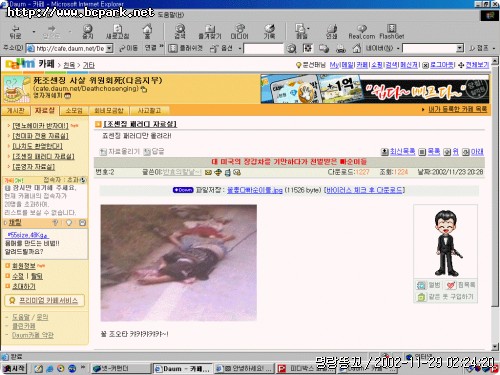This screenshot has height=375, width=500.
Task: Switch to the 사고팔고 tab
Action: click(x=149, y=110)
